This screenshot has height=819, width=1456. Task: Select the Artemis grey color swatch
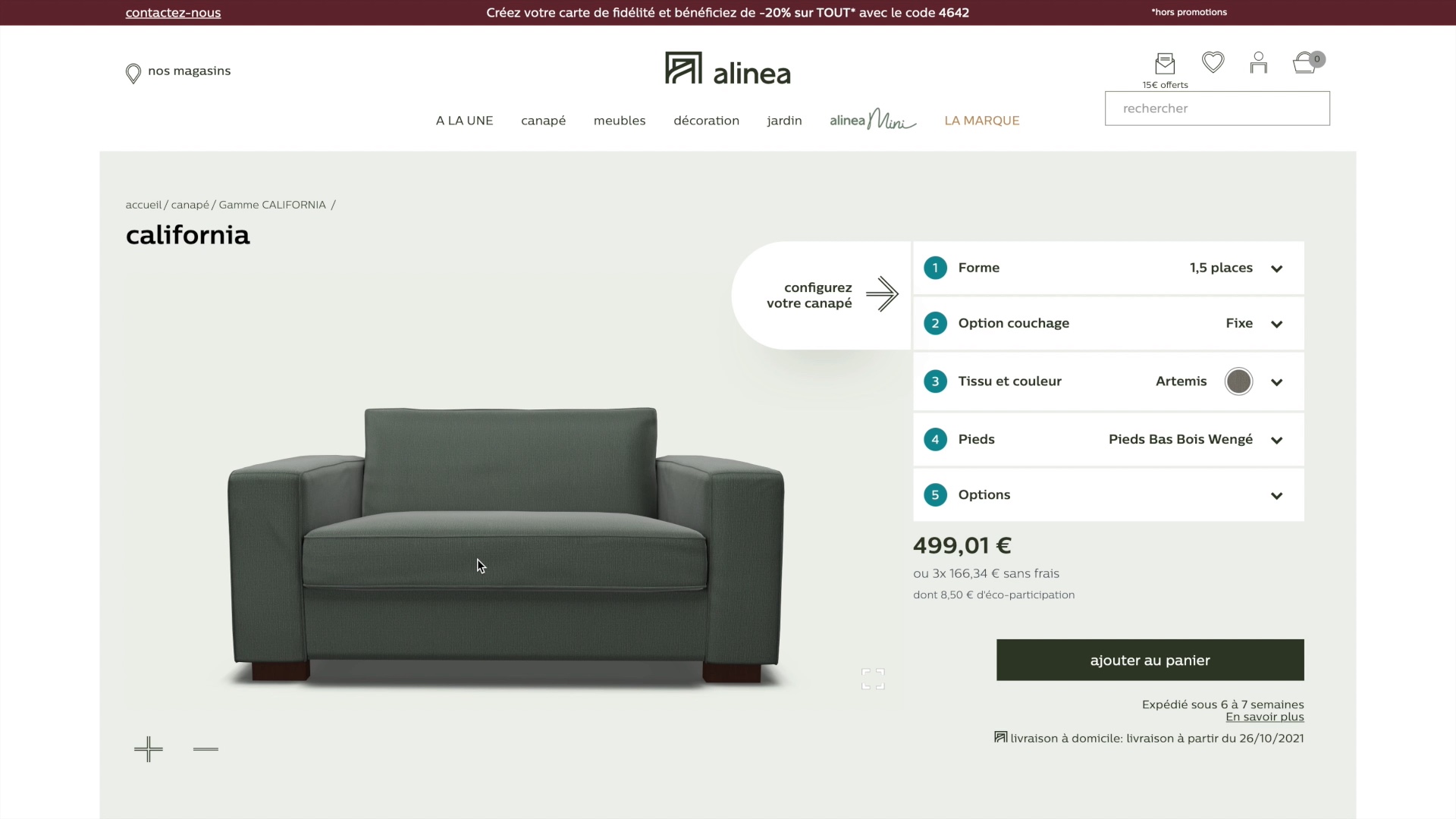tap(1238, 381)
